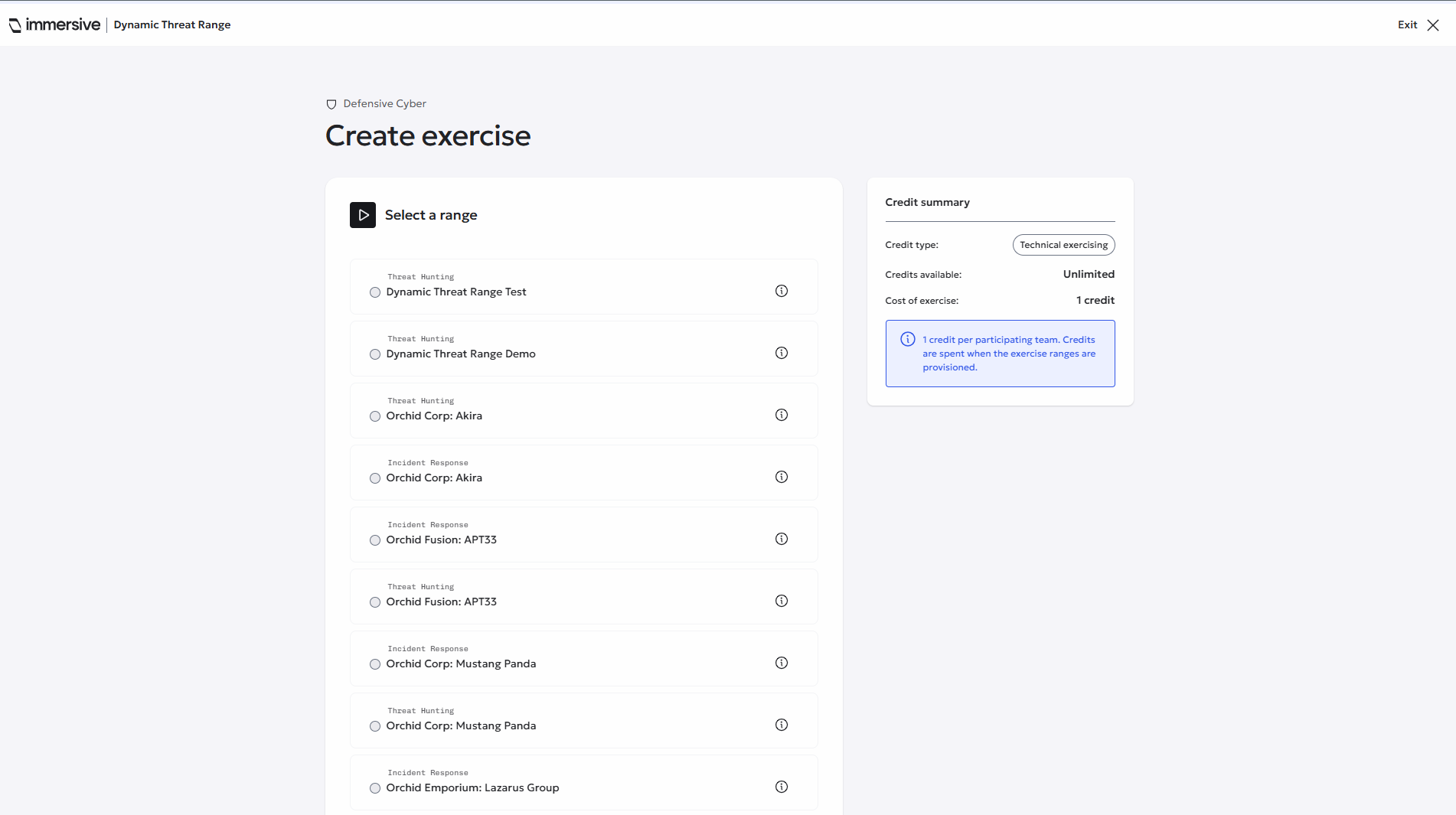Viewport: 1456px width, 815px height.
Task: Select Orchid Emporium: Lazarus Group radio button
Action: tap(375, 788)
